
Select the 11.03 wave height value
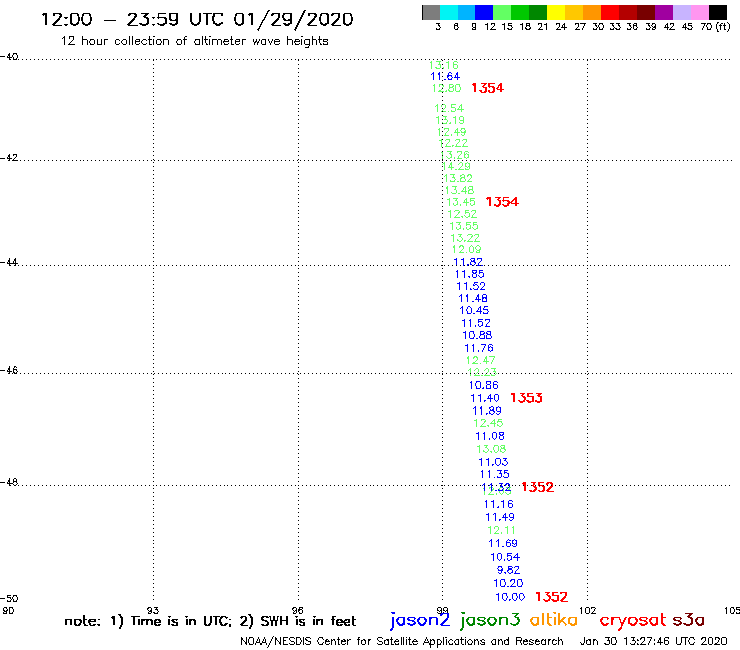click(x=493, y=462)
